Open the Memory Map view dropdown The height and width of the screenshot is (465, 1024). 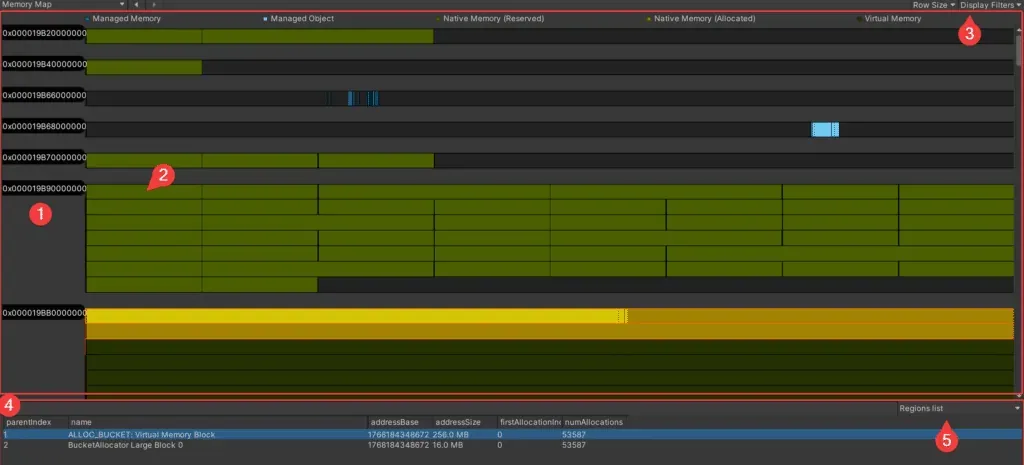coord(64,5)
